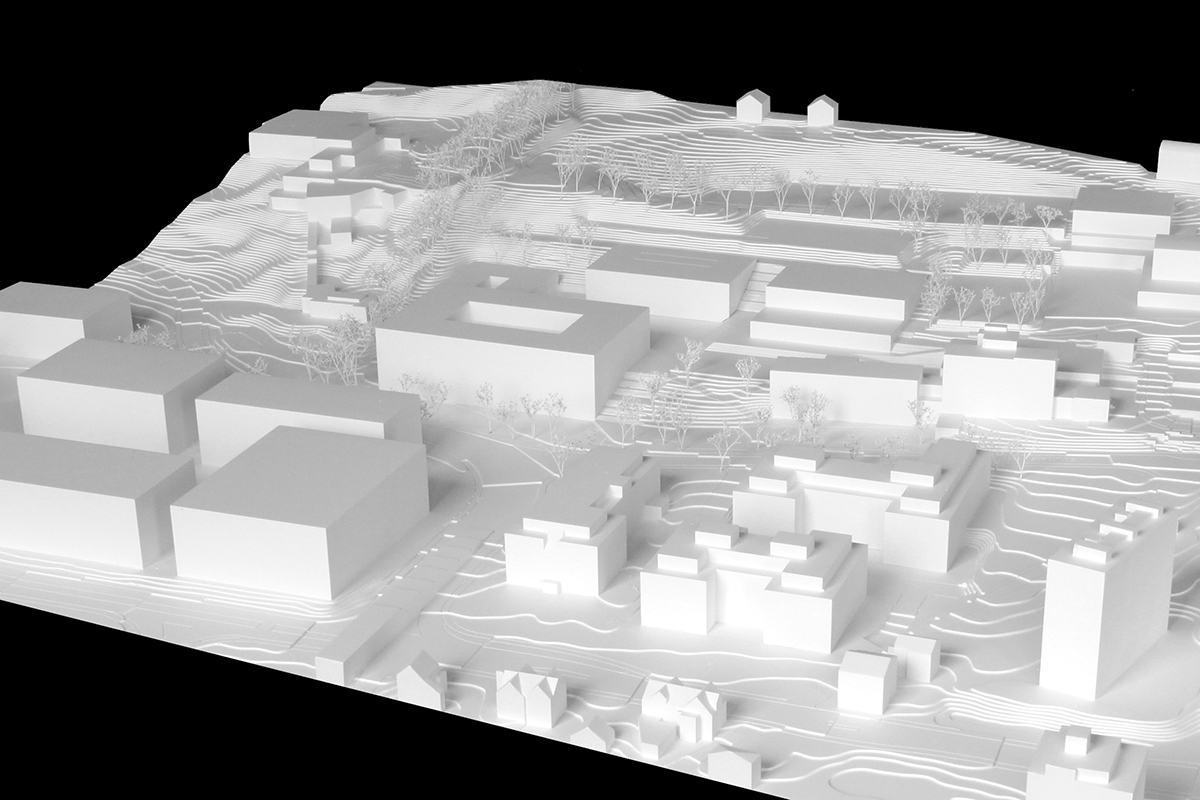Click the left gabled house on the hilltop

point(753,105)
